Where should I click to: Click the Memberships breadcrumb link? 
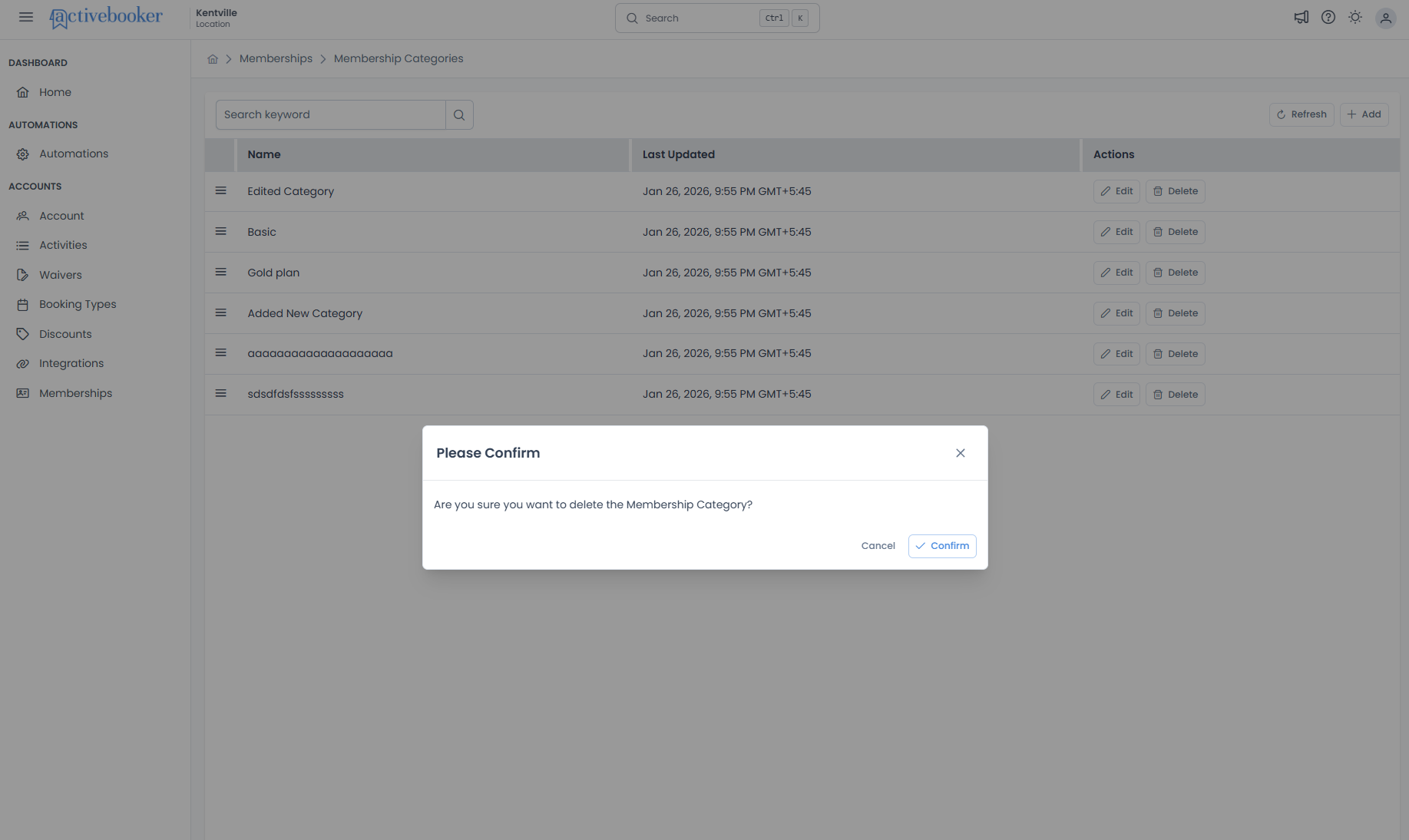[276, 58]
